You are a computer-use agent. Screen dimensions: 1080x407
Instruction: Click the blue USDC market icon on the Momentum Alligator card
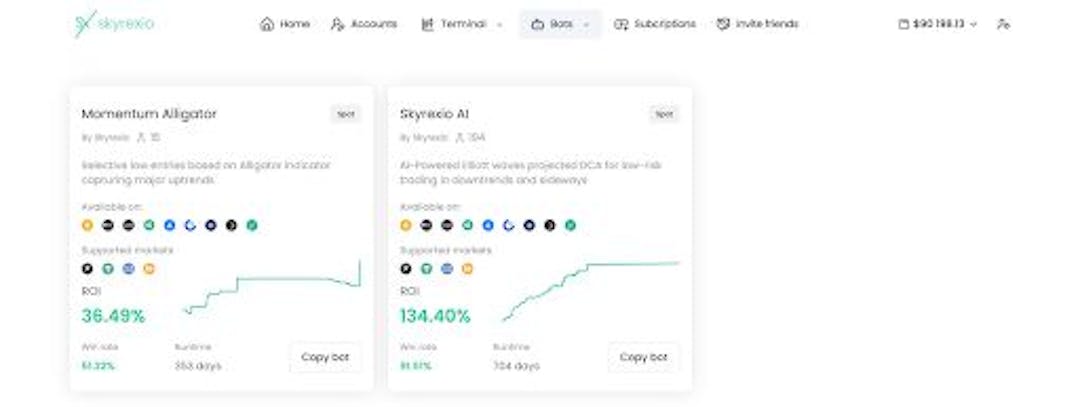(x=128, y=269)
